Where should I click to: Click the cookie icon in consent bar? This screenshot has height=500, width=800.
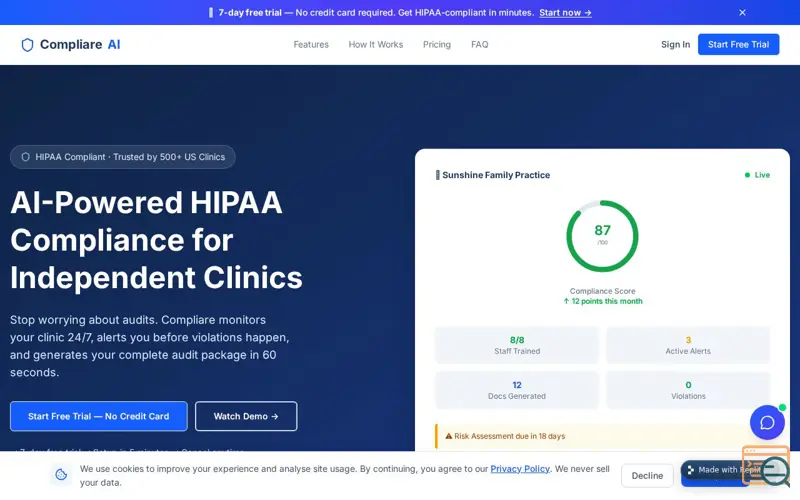[61, 475]
